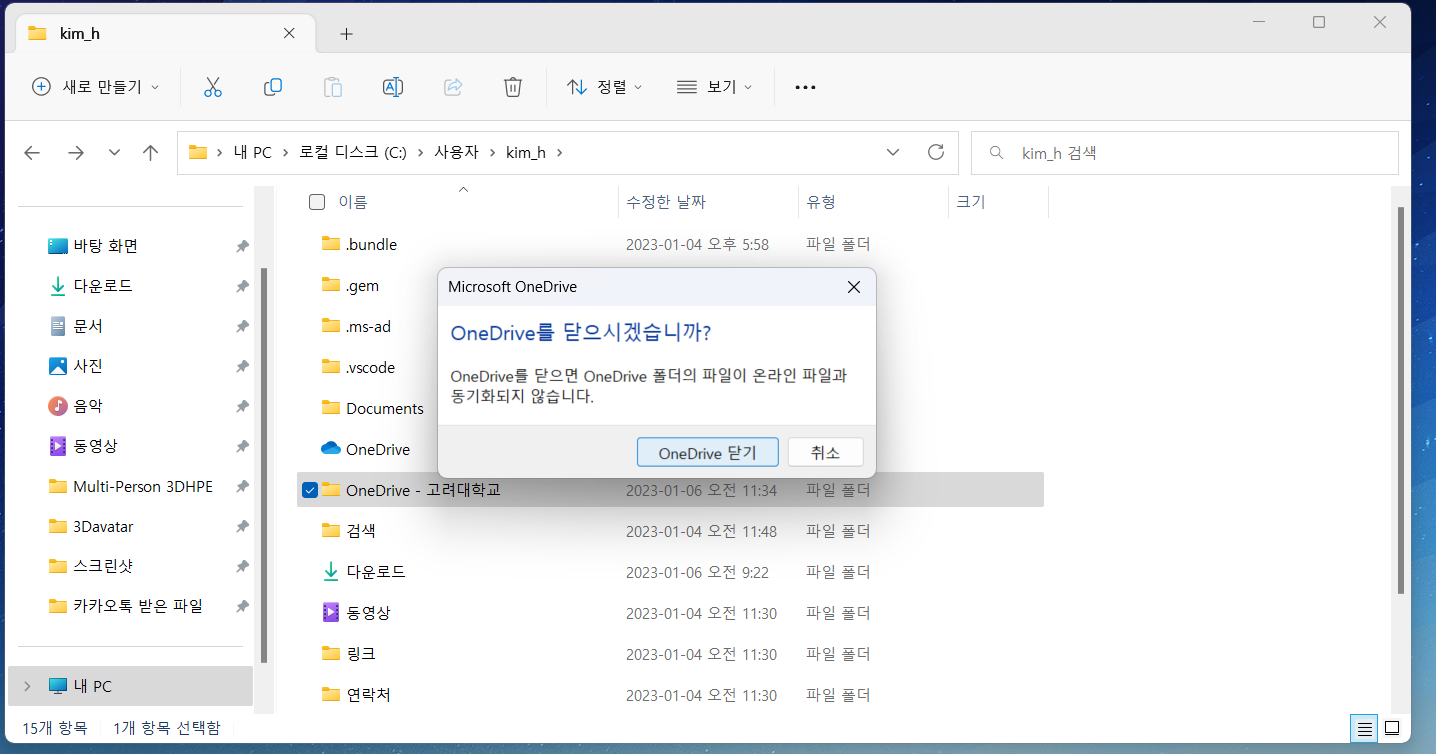The image size is (1436, 754).
Task: Close the Microsoft OneDrive dialog with X
Action: pos(854,287)
